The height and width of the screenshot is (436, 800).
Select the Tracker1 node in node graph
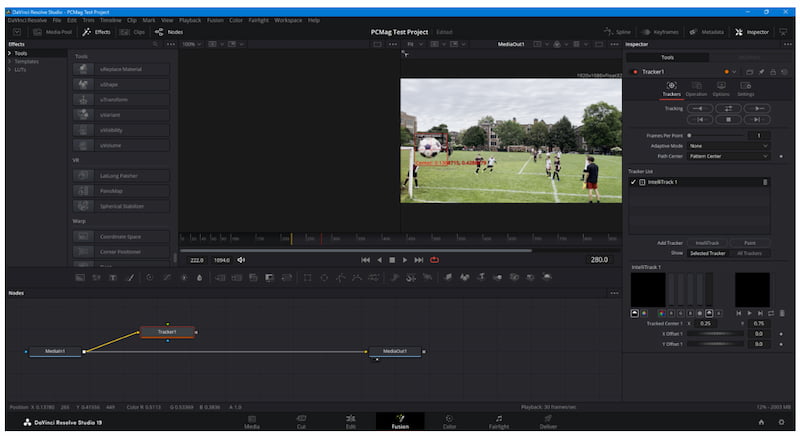167,332
